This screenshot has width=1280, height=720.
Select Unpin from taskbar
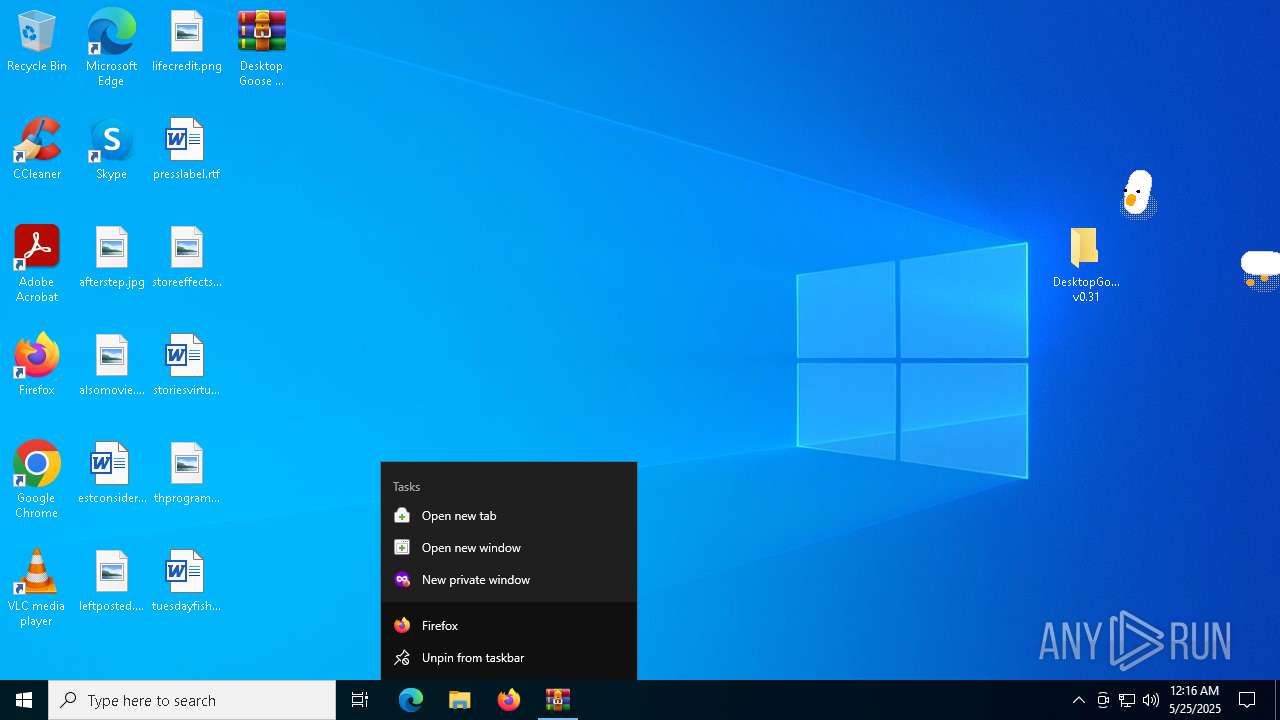(x=509, y=658)
